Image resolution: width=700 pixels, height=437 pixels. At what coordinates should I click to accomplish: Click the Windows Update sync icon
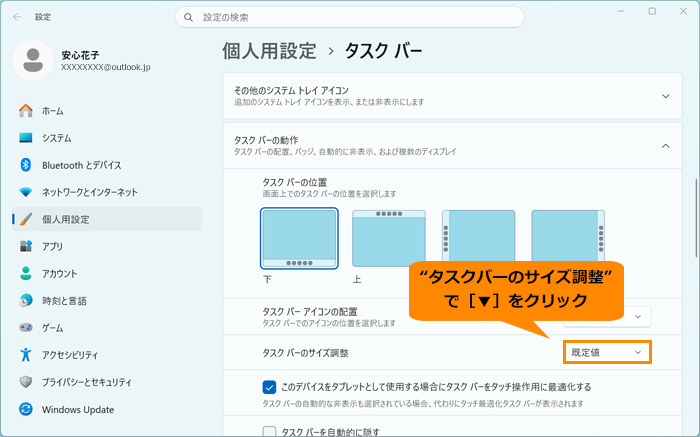26,409
